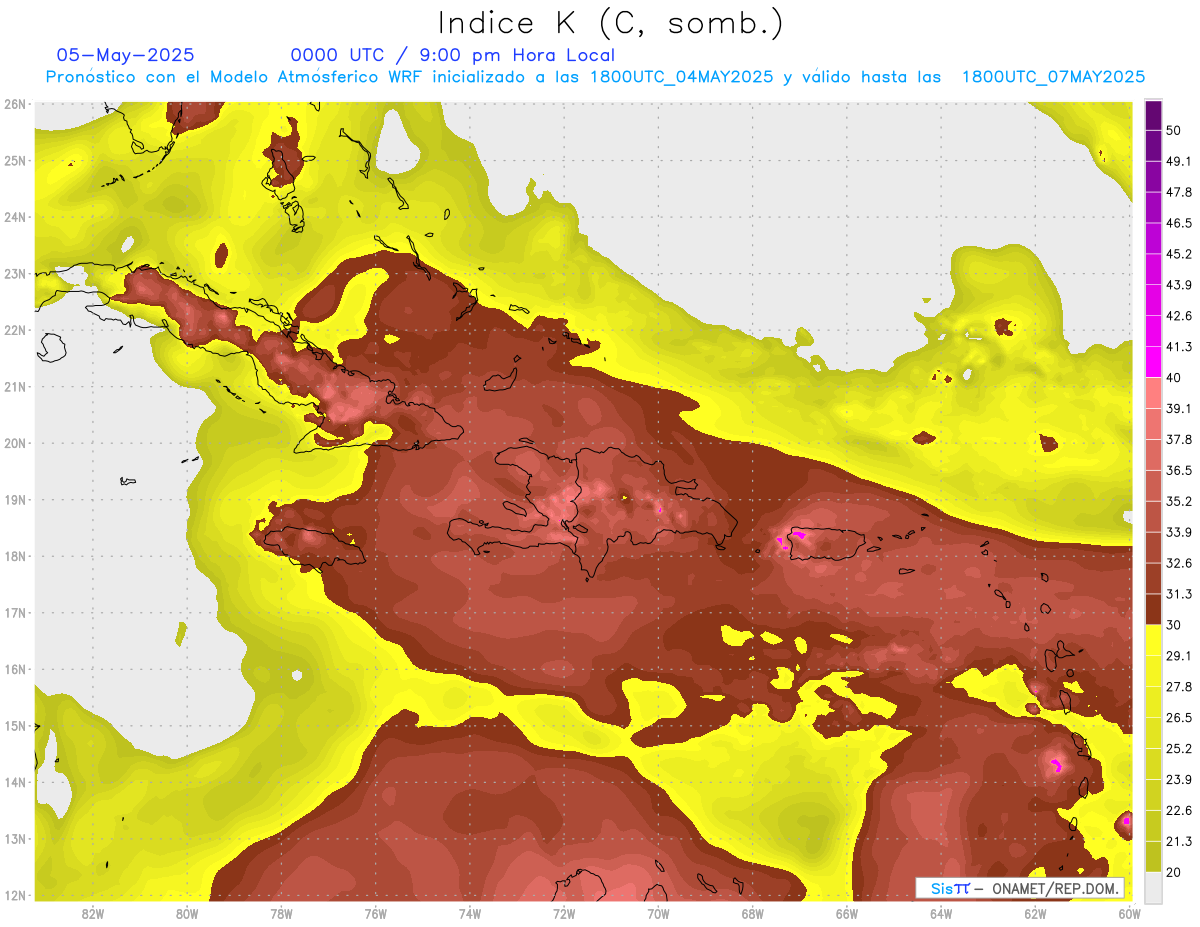Click the '36.5' colorbar value
Viewport: 1200px width, 927px height.
point(1179,470)
